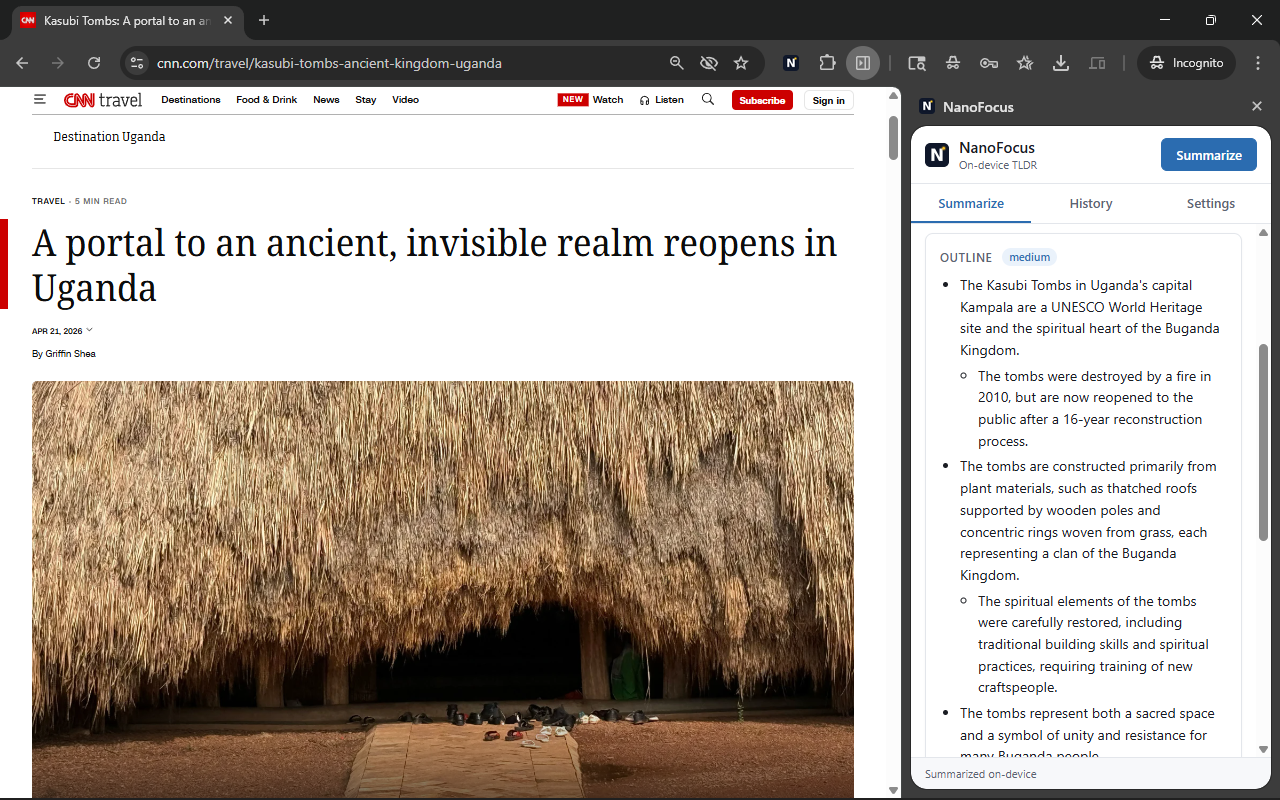Toggle the side panel icon in toolbar
This screenshot has height=800, width=1280.
pos(863,62)
